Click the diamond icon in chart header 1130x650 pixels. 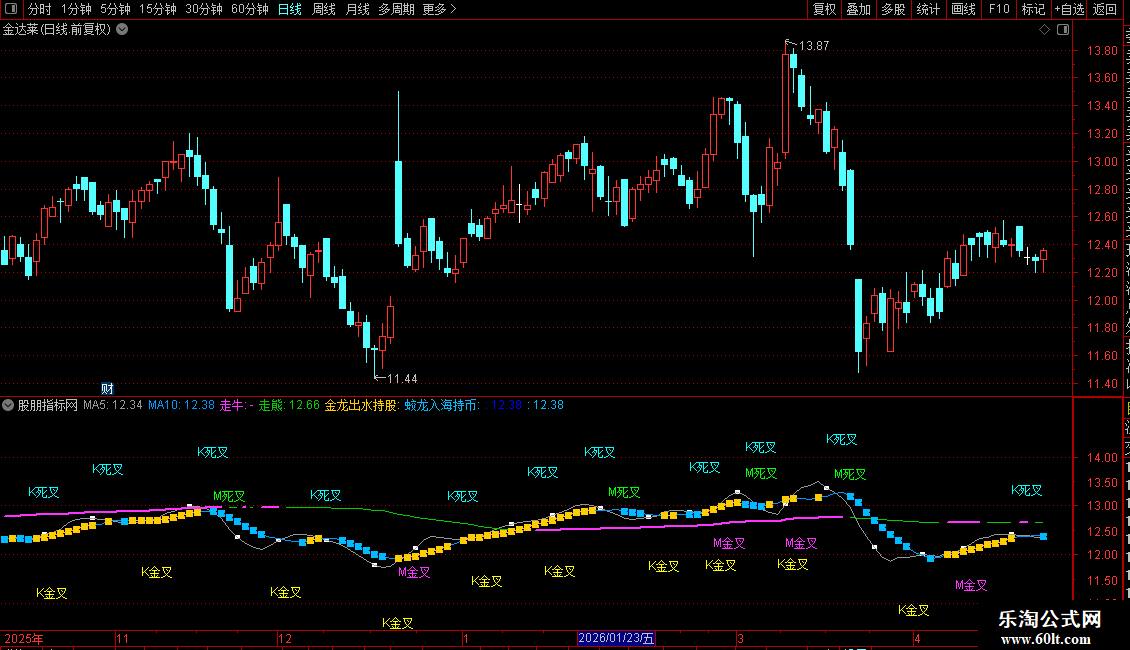(1044, 30)
